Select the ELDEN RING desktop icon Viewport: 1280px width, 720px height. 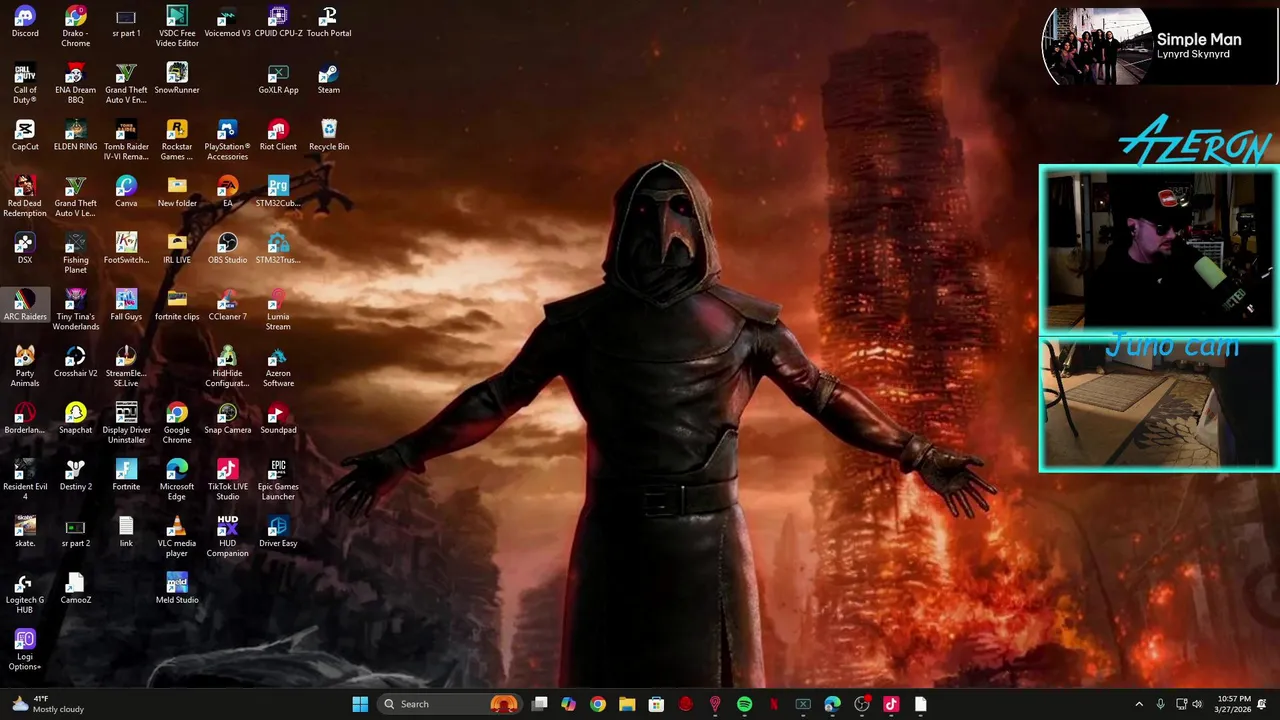75,136
